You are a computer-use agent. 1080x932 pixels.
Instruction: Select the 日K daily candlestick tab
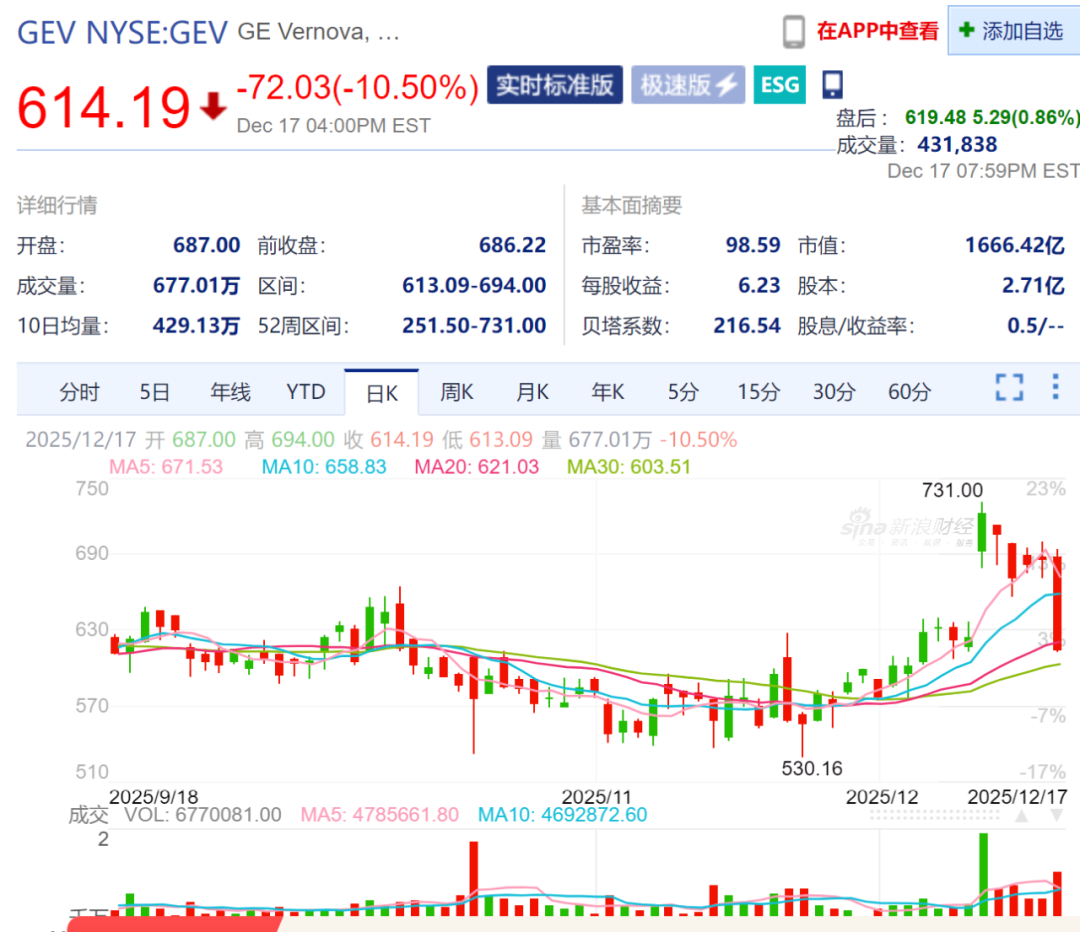click(382, 393)
